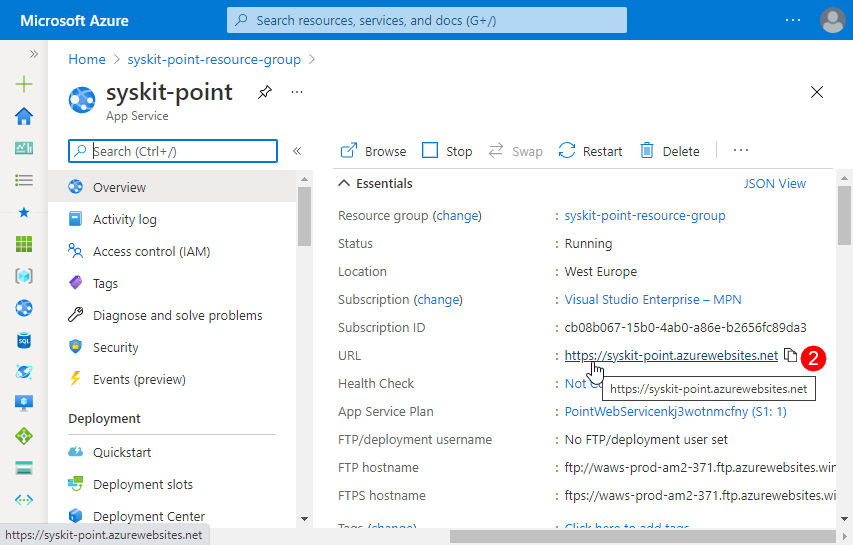This screenshot has width=853, height=545.
Task: Open Load balancers diamond icon
Action: pos(24,436)
